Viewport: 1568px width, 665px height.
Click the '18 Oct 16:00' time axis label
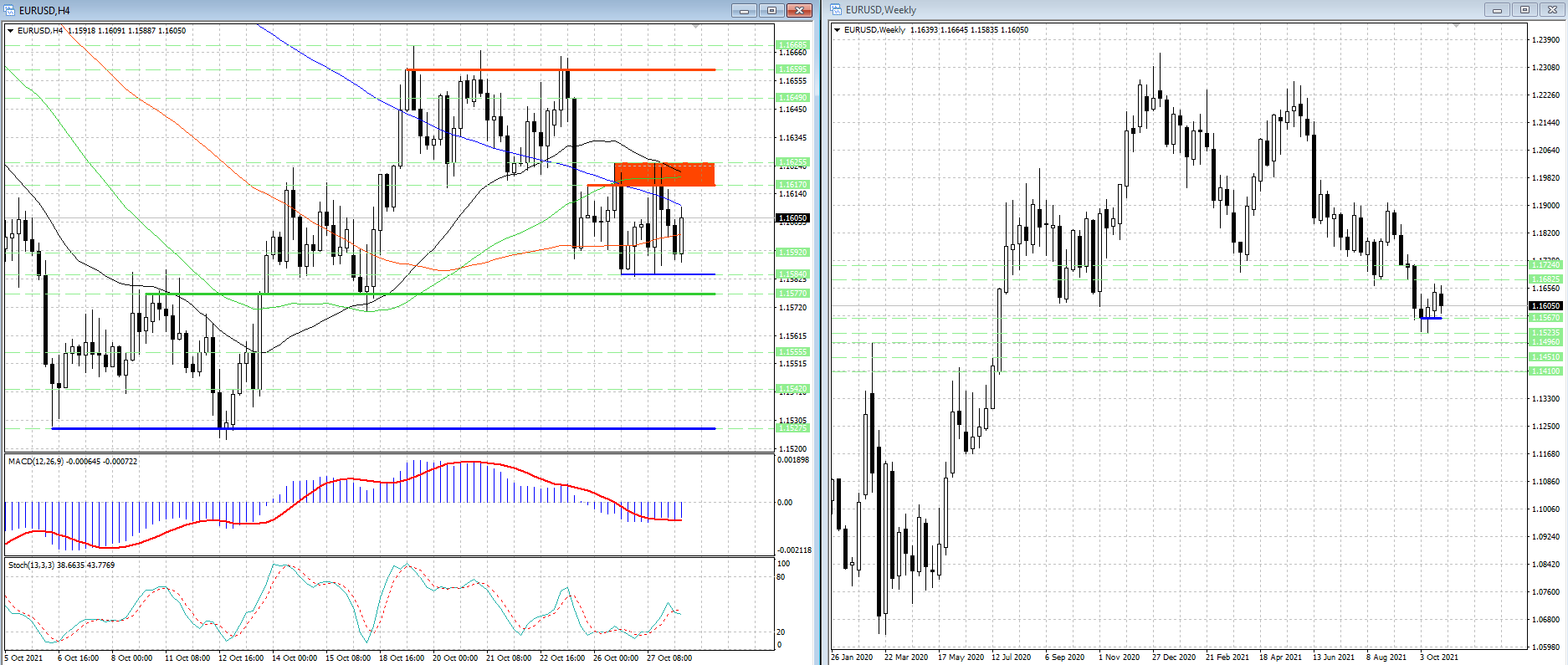tap(402, 658)
